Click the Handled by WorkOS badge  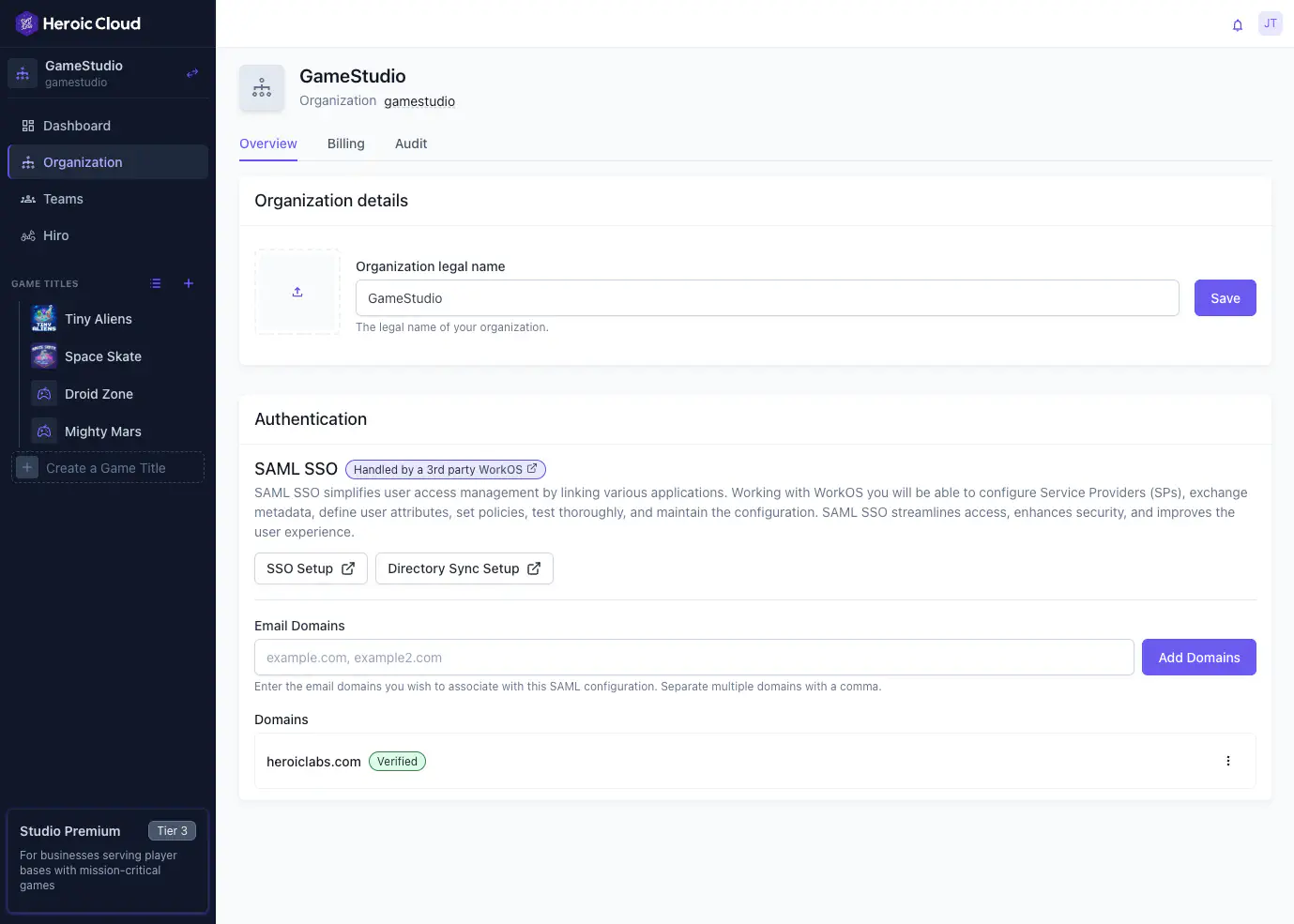tap(445, 469)
